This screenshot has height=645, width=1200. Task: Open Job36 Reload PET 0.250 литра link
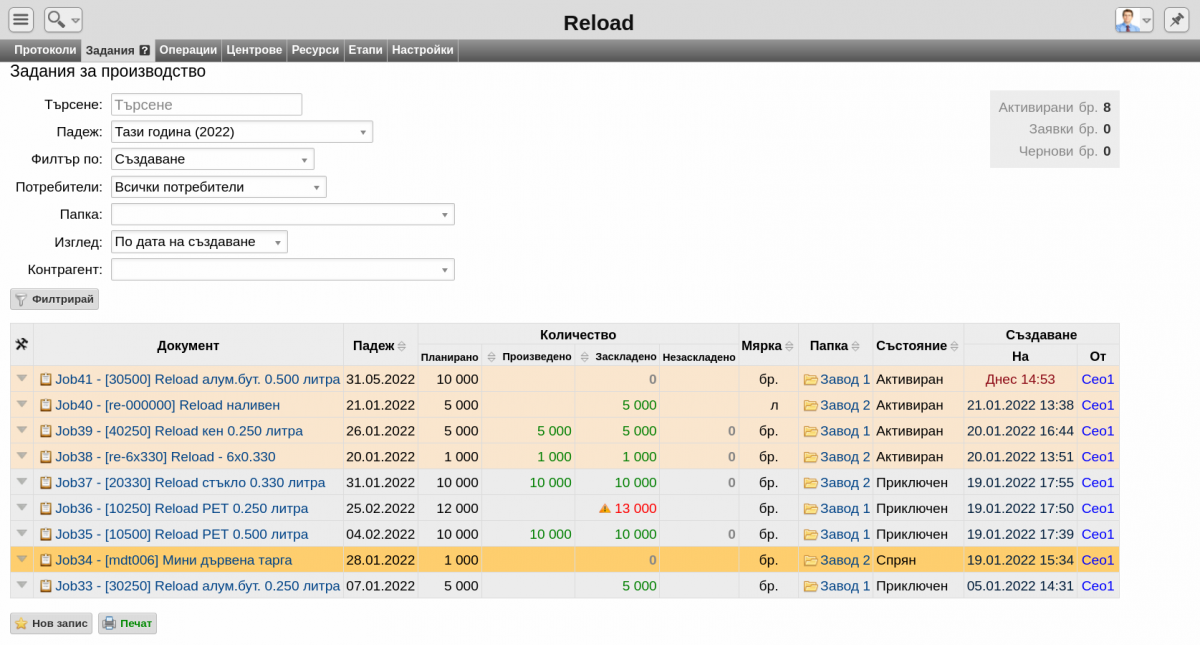(182, 508)
